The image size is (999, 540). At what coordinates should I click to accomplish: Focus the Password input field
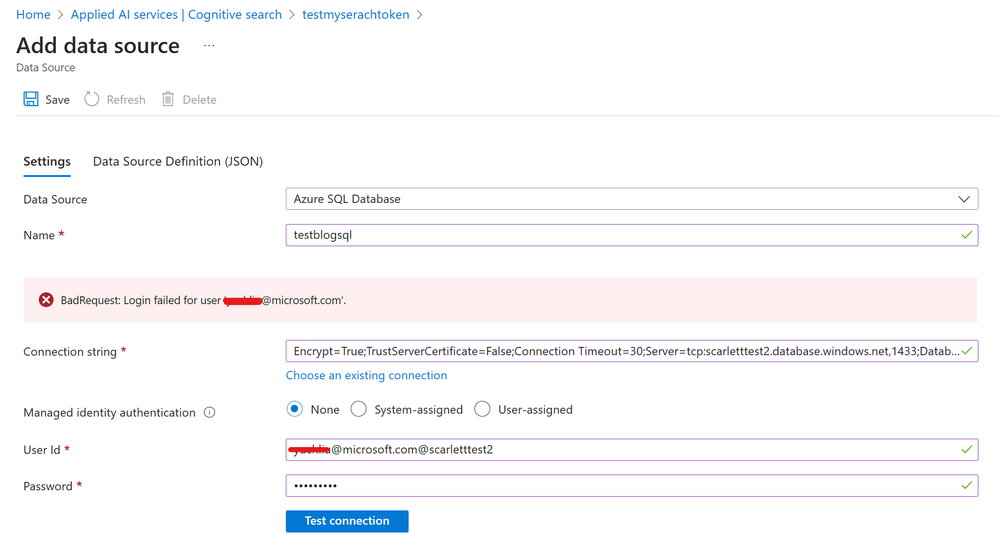pos(631,486)
